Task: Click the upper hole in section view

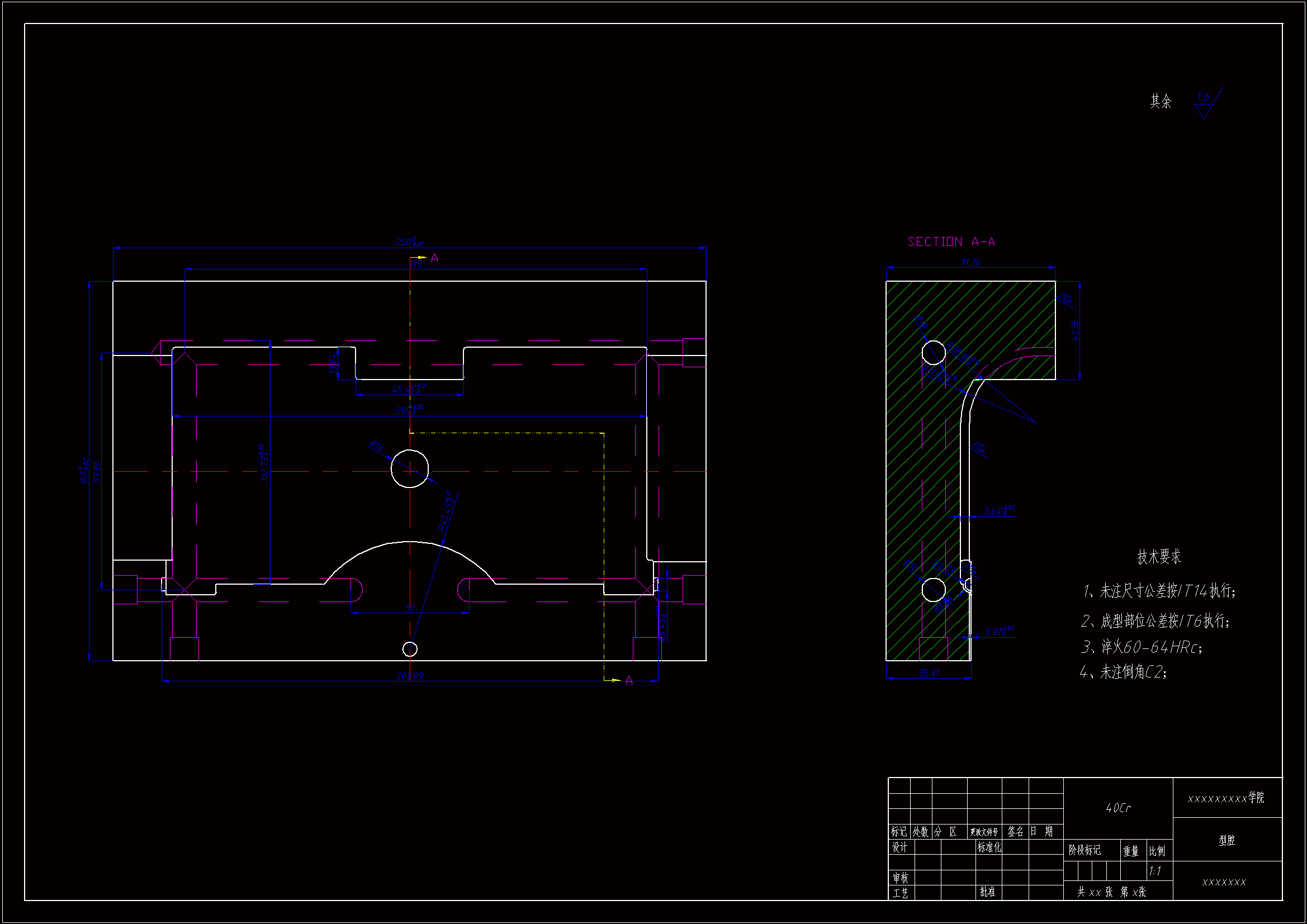Action: tap(934, 352)
